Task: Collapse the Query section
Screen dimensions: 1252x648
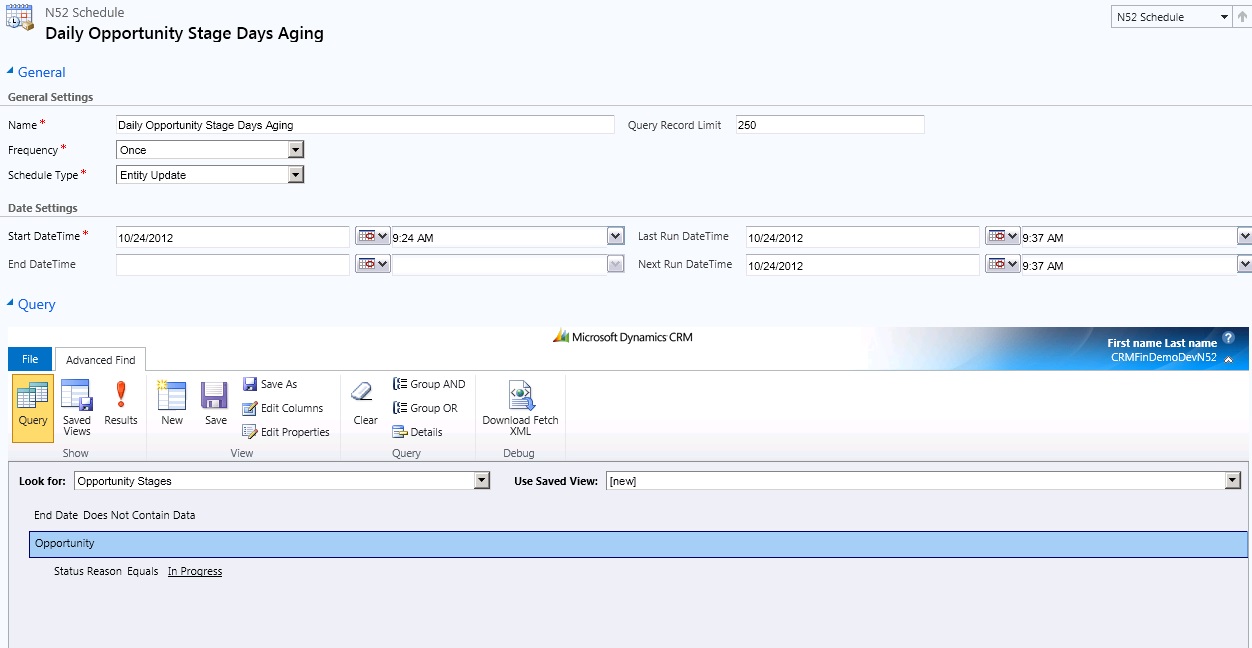Action: pyautogui.click(x=12, y=304)
